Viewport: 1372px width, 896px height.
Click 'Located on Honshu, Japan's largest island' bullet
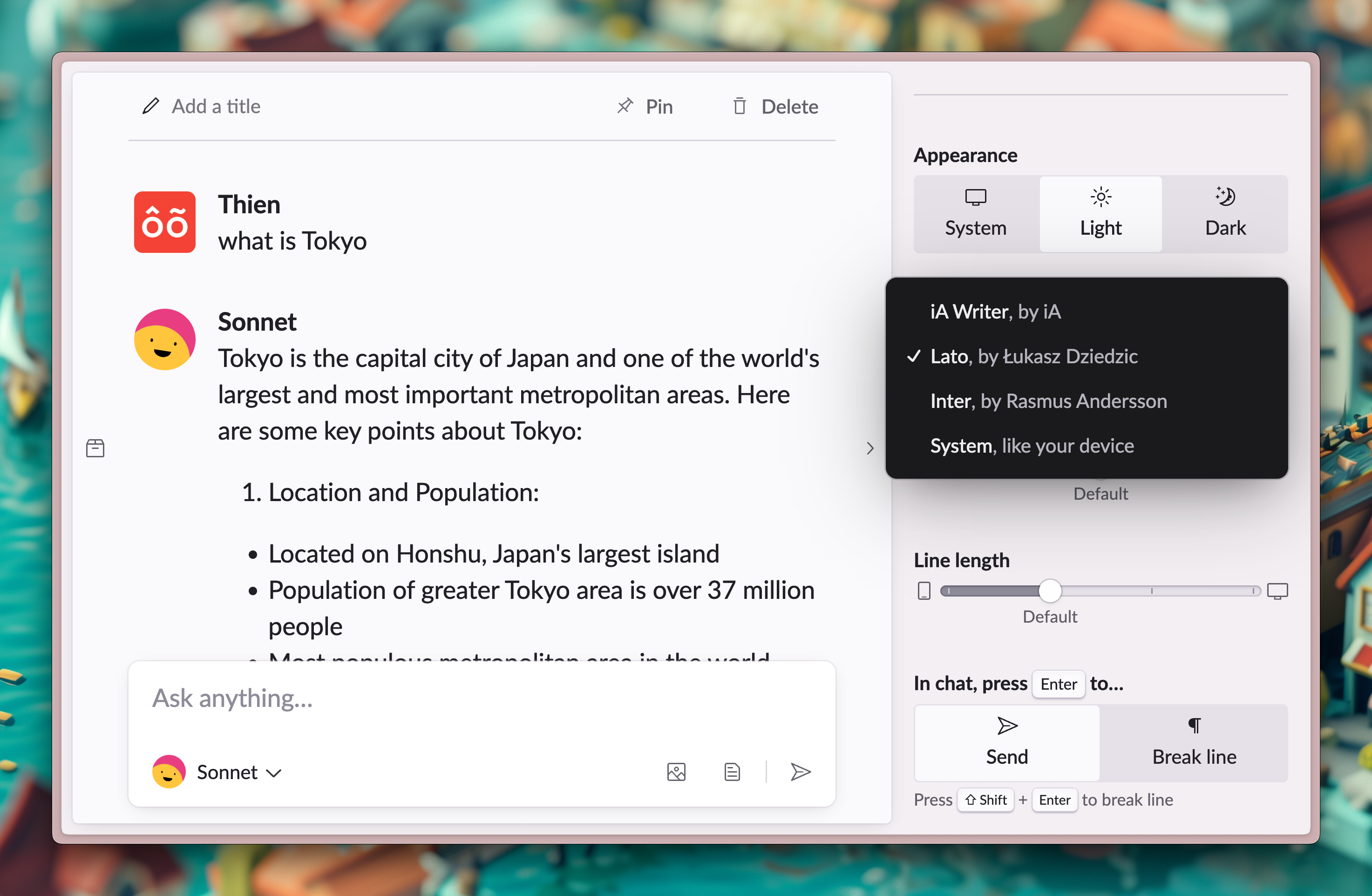494,554
